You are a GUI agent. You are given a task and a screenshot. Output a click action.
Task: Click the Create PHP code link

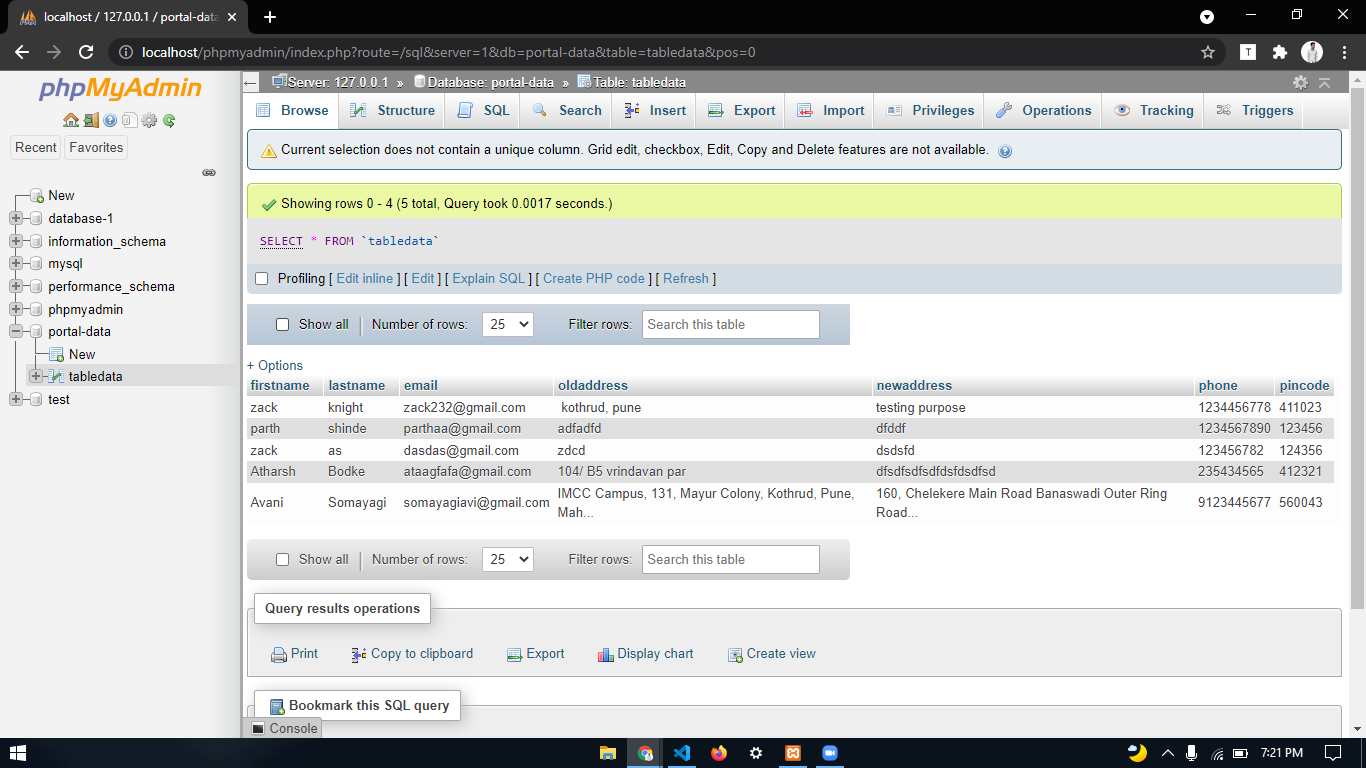[x=594, y=279]
